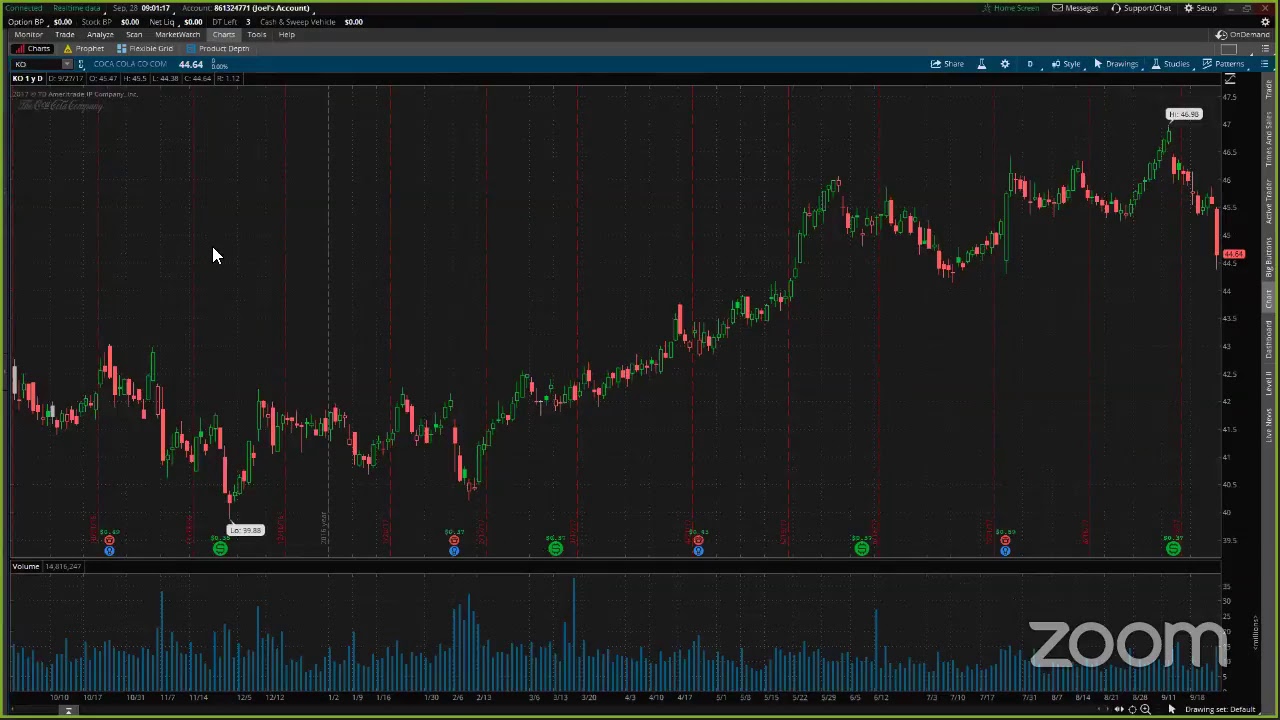Image resolution: width=1280 pixels, height=720 pixels.
Task: Go to Home Screen
Action: (1010, 8)
